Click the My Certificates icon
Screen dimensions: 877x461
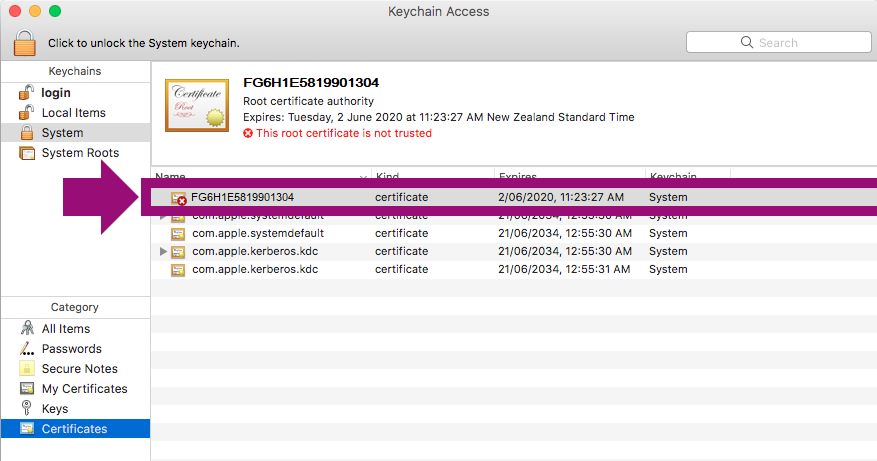pyautogui.click(x=27, y=388)
